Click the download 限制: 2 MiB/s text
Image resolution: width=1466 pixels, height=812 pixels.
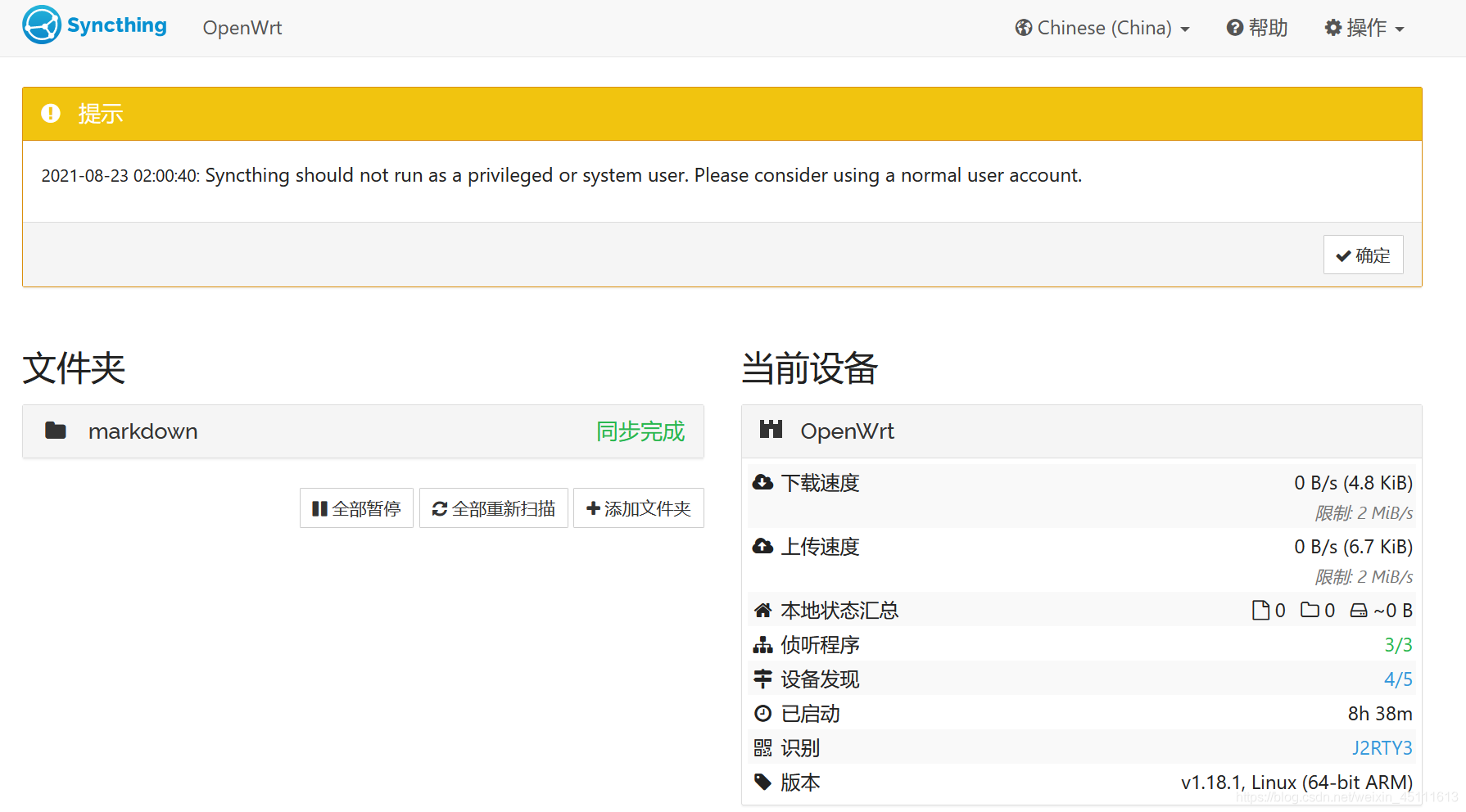(1364, 512)
